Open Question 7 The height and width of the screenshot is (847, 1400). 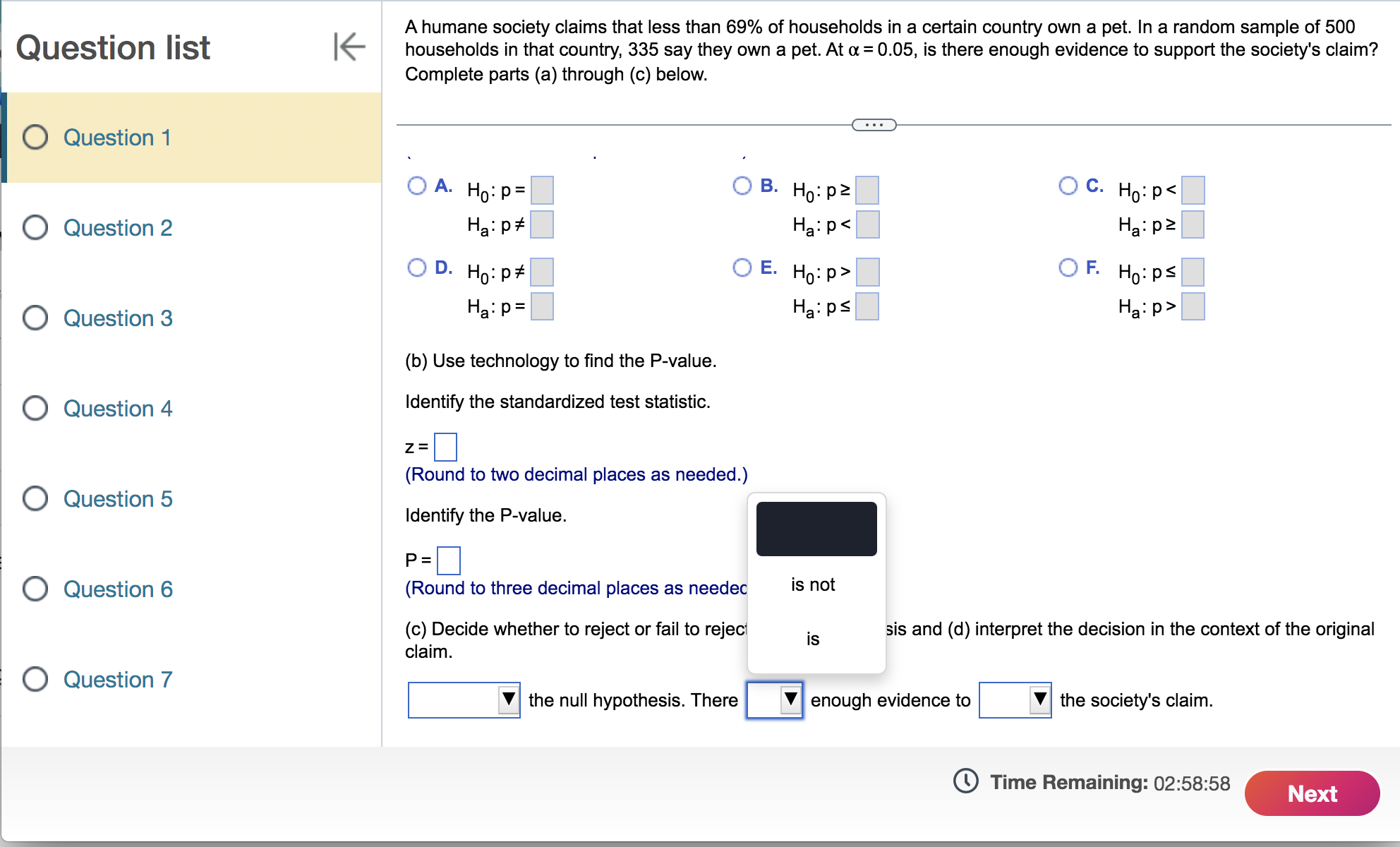point(118,679)
